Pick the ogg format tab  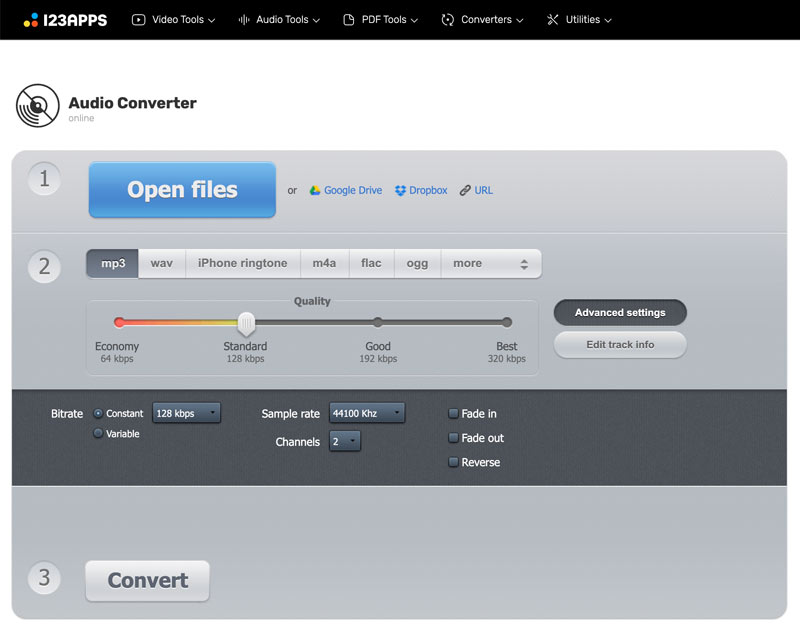(x=417, y=264)
